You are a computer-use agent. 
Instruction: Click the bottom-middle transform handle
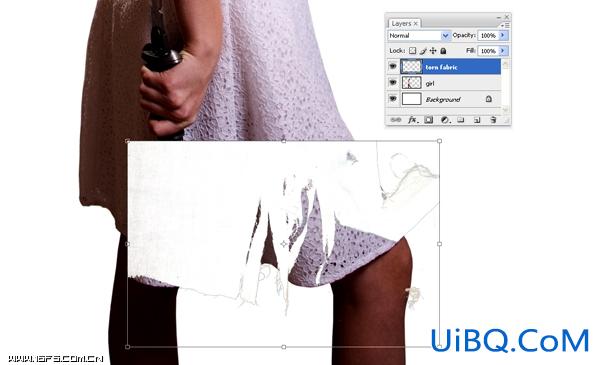[284, 347]
